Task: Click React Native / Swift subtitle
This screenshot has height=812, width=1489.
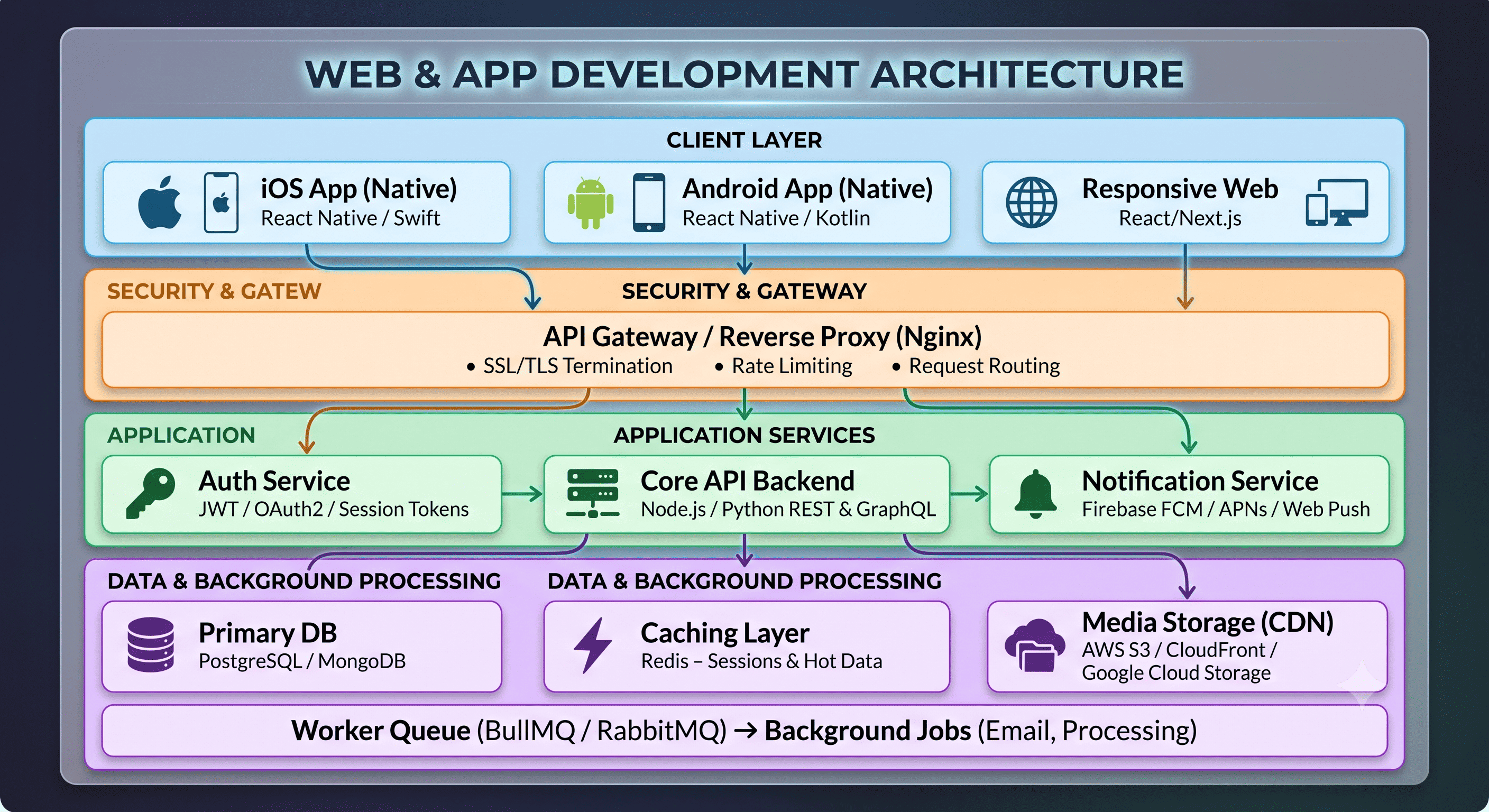Action: (x=350, y=218)
